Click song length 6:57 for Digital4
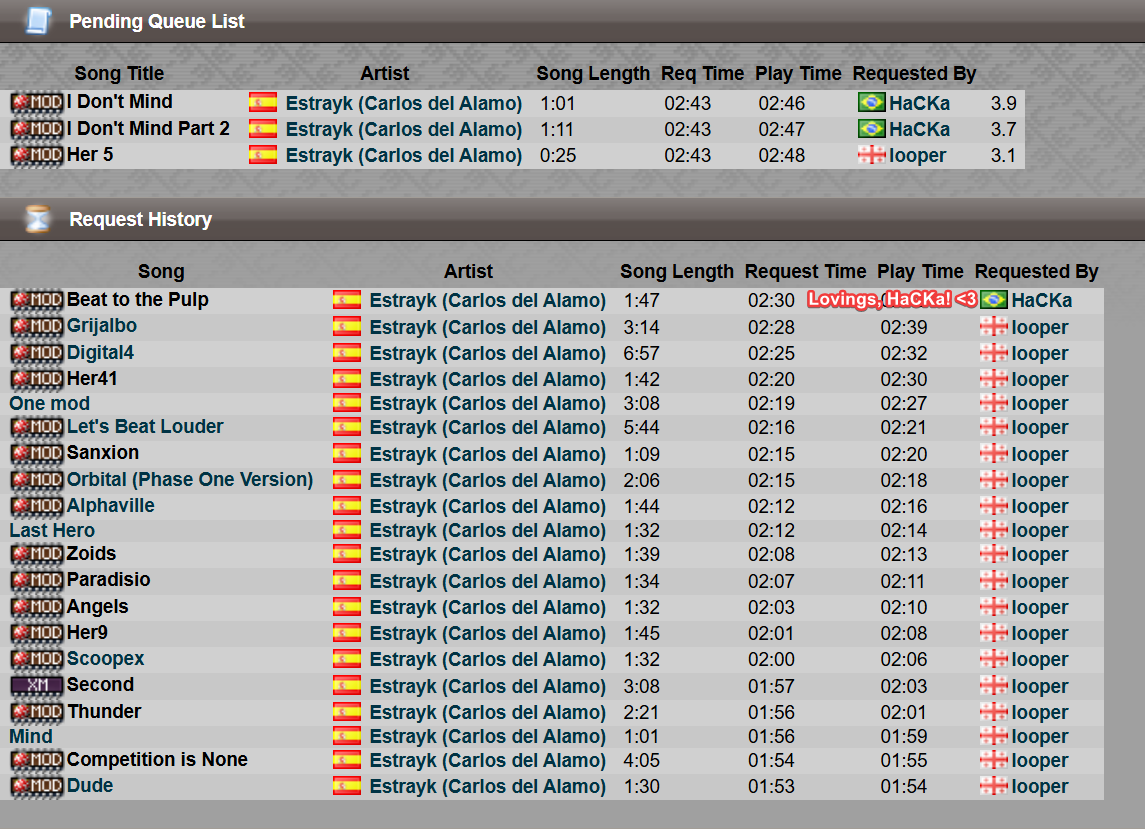 tap(641, 354)
